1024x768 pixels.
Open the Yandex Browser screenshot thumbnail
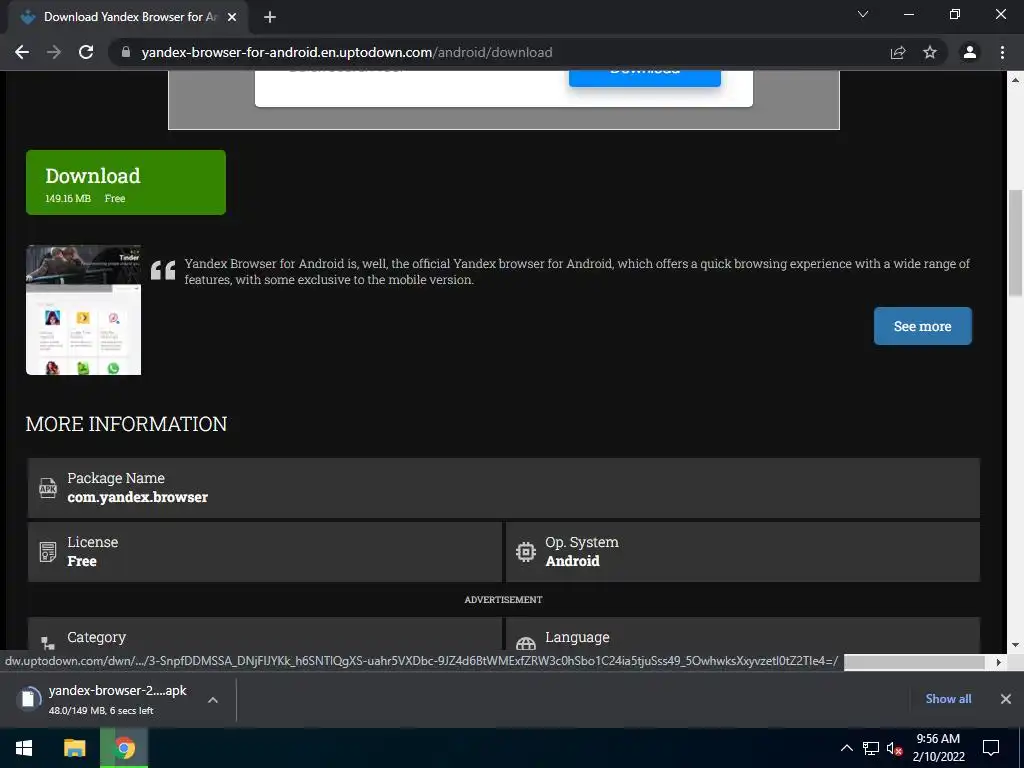pos(84,310)
